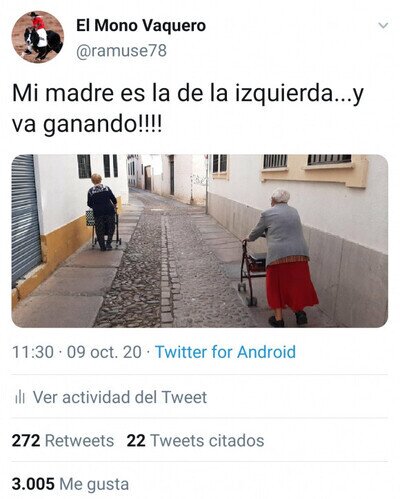The height and width of the screenshot is (499, 400).
Task: Open the tweet options chevron menu
Action: (x=384, y=26)
